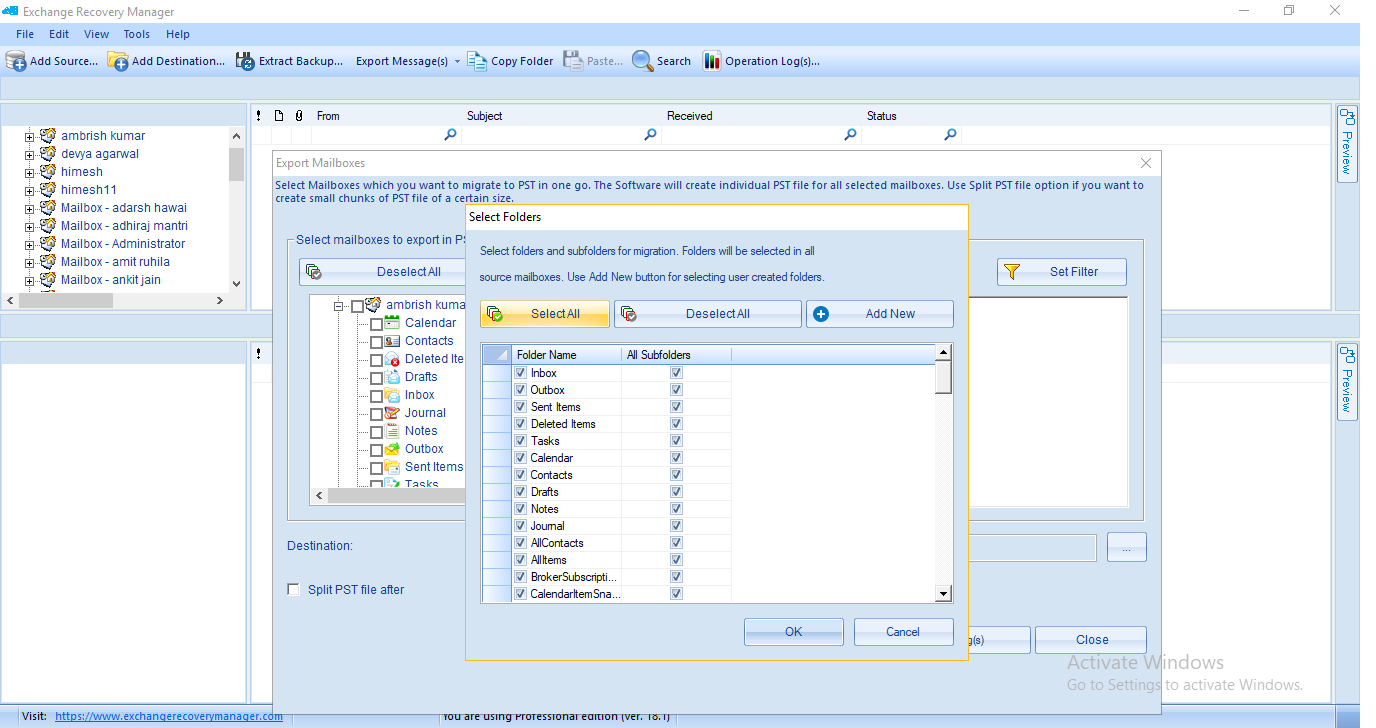Click the importance exclamation column header
The height and width of the screenshot is (728, 1376).
[258, 116]
